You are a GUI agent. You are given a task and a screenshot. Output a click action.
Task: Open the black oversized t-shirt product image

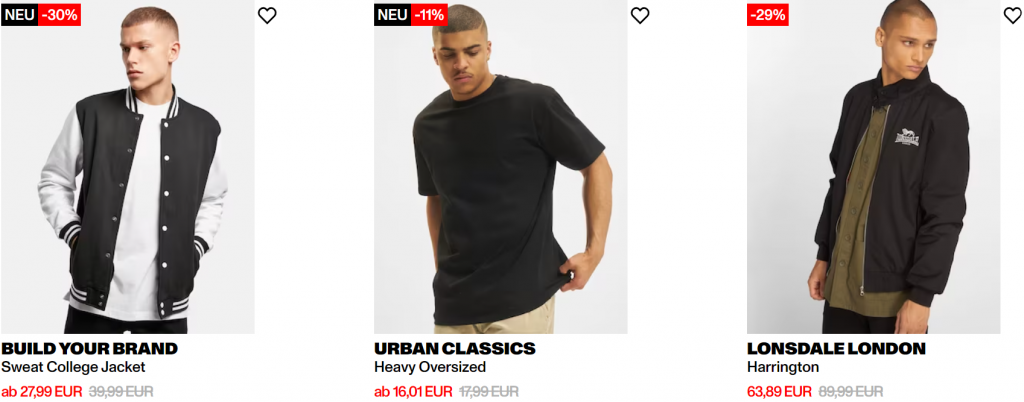(501, 167)
